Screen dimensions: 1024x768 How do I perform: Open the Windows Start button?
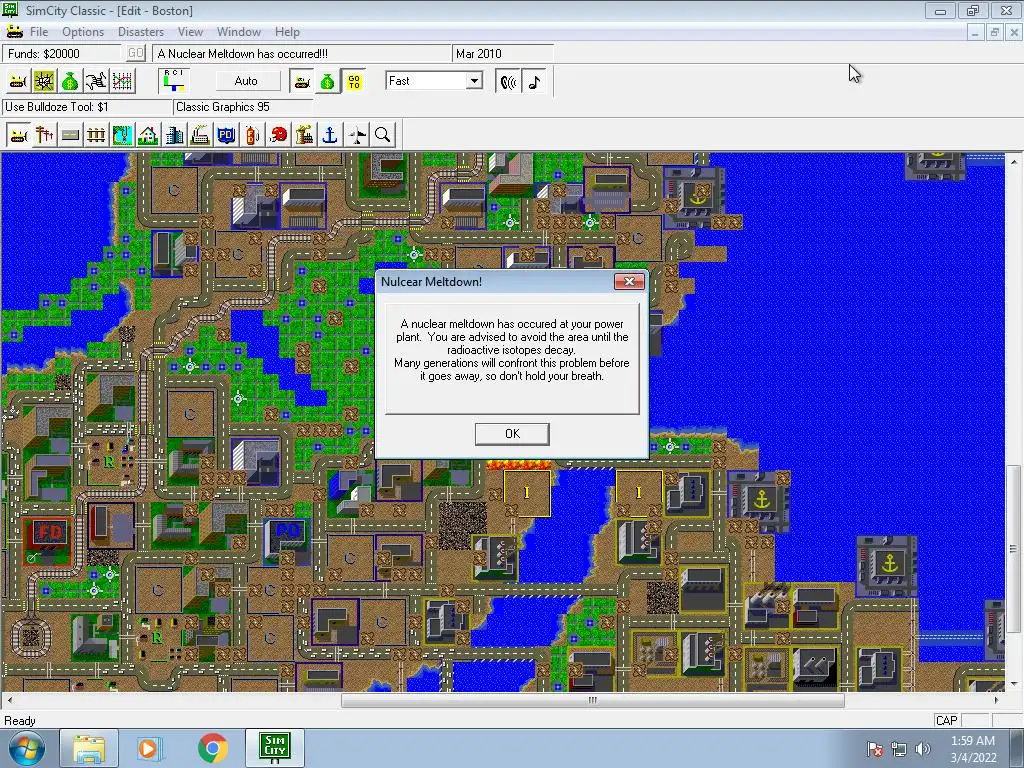click(26, 748)
